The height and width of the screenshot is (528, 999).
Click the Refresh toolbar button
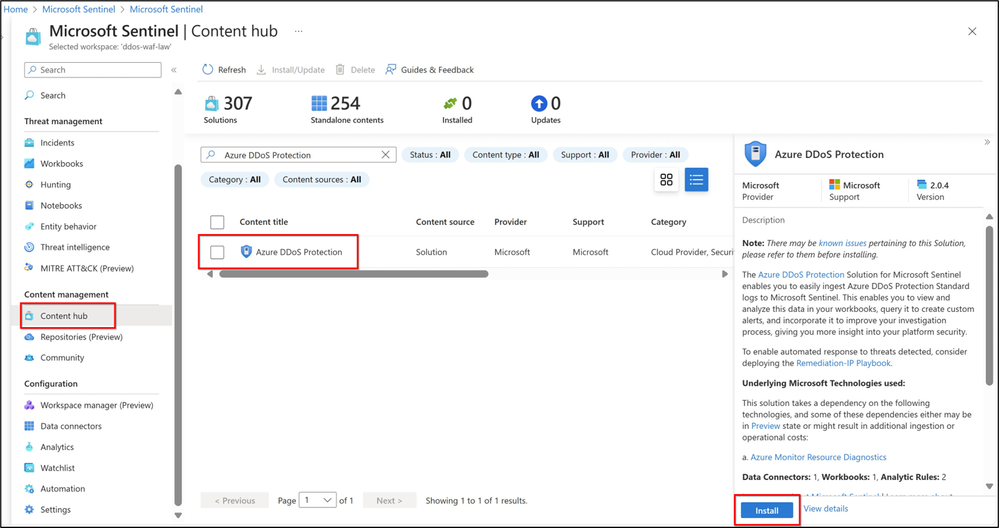pos(224,70)
